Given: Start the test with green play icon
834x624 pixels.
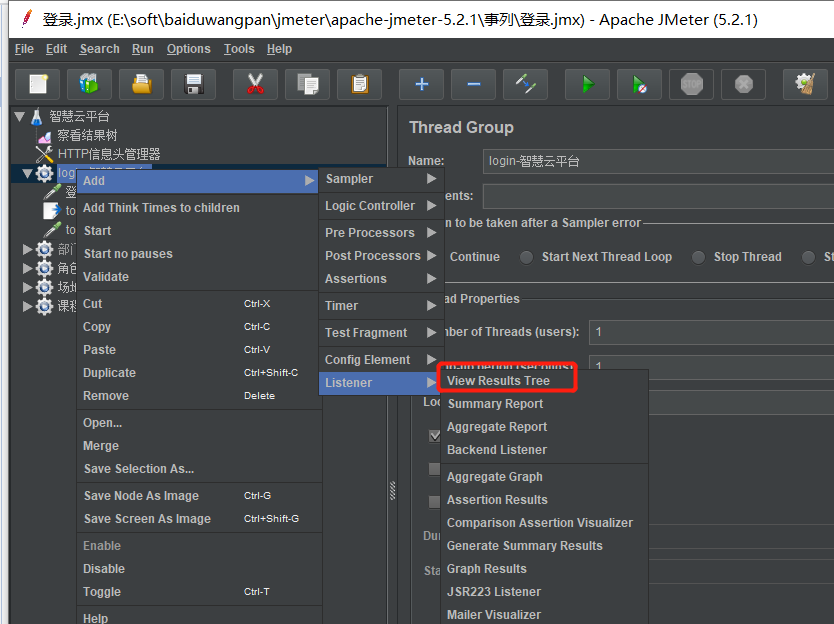Looking at the screenshot, I should pos(587,84).
